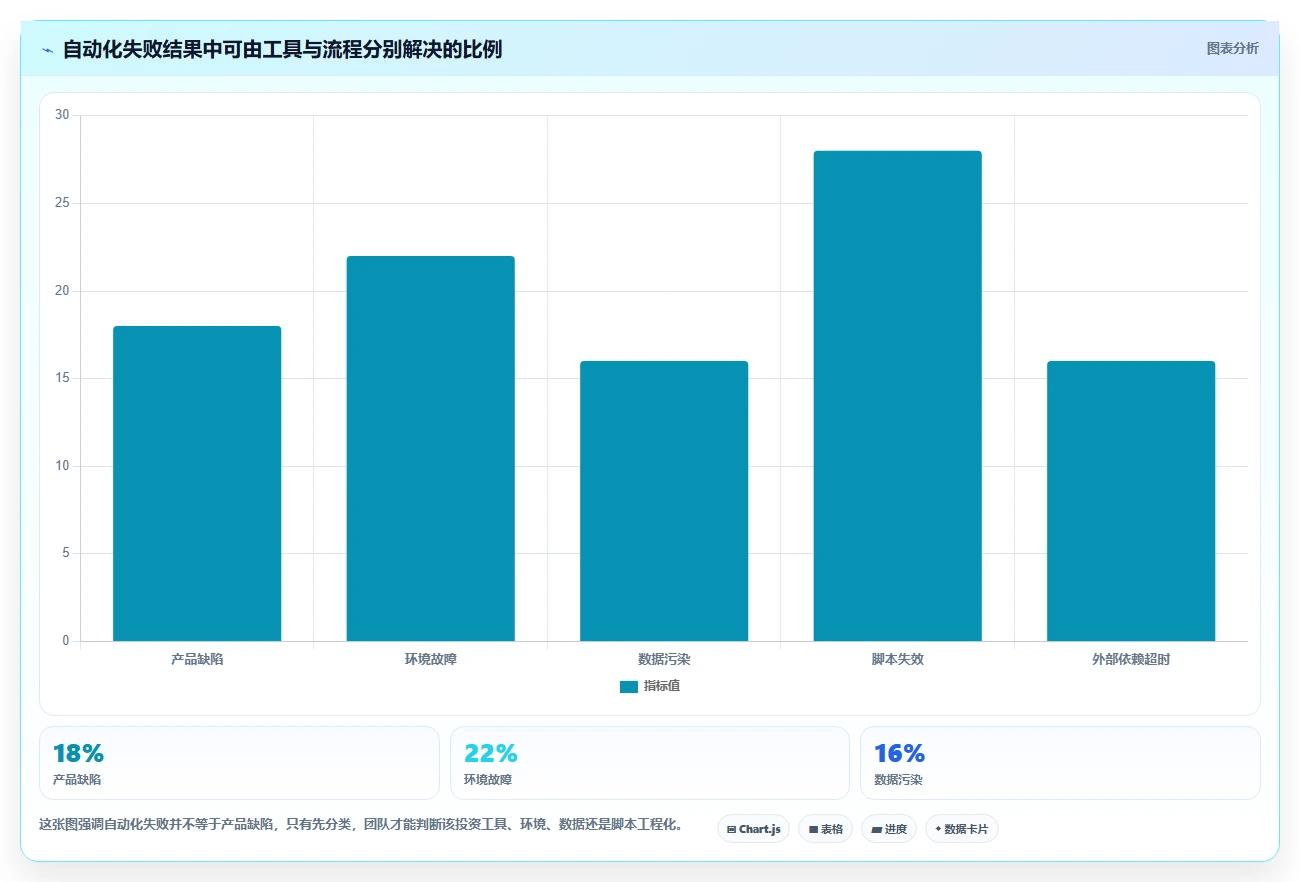The width and height of the screenshot is (1300, 882).
Task: Click the 产品缺陷 bar in chart
Action: [197, 483]
